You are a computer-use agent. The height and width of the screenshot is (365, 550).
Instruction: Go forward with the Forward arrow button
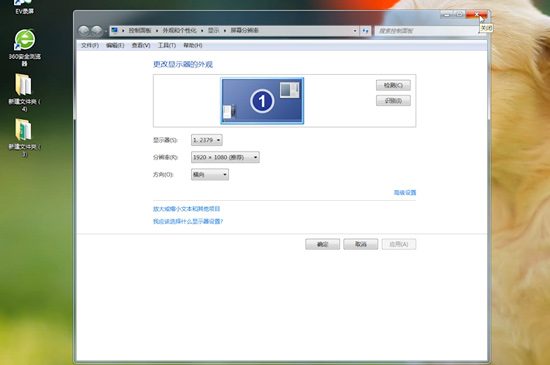pyautogui.click(x=96, y=31)
